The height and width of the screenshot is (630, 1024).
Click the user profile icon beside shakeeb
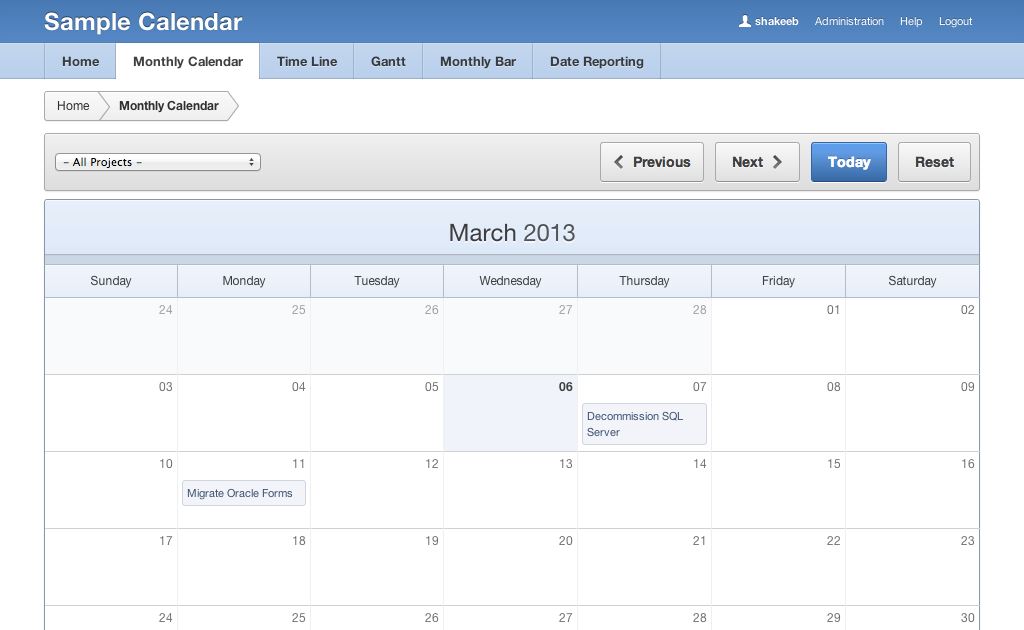tap(745, 21)
